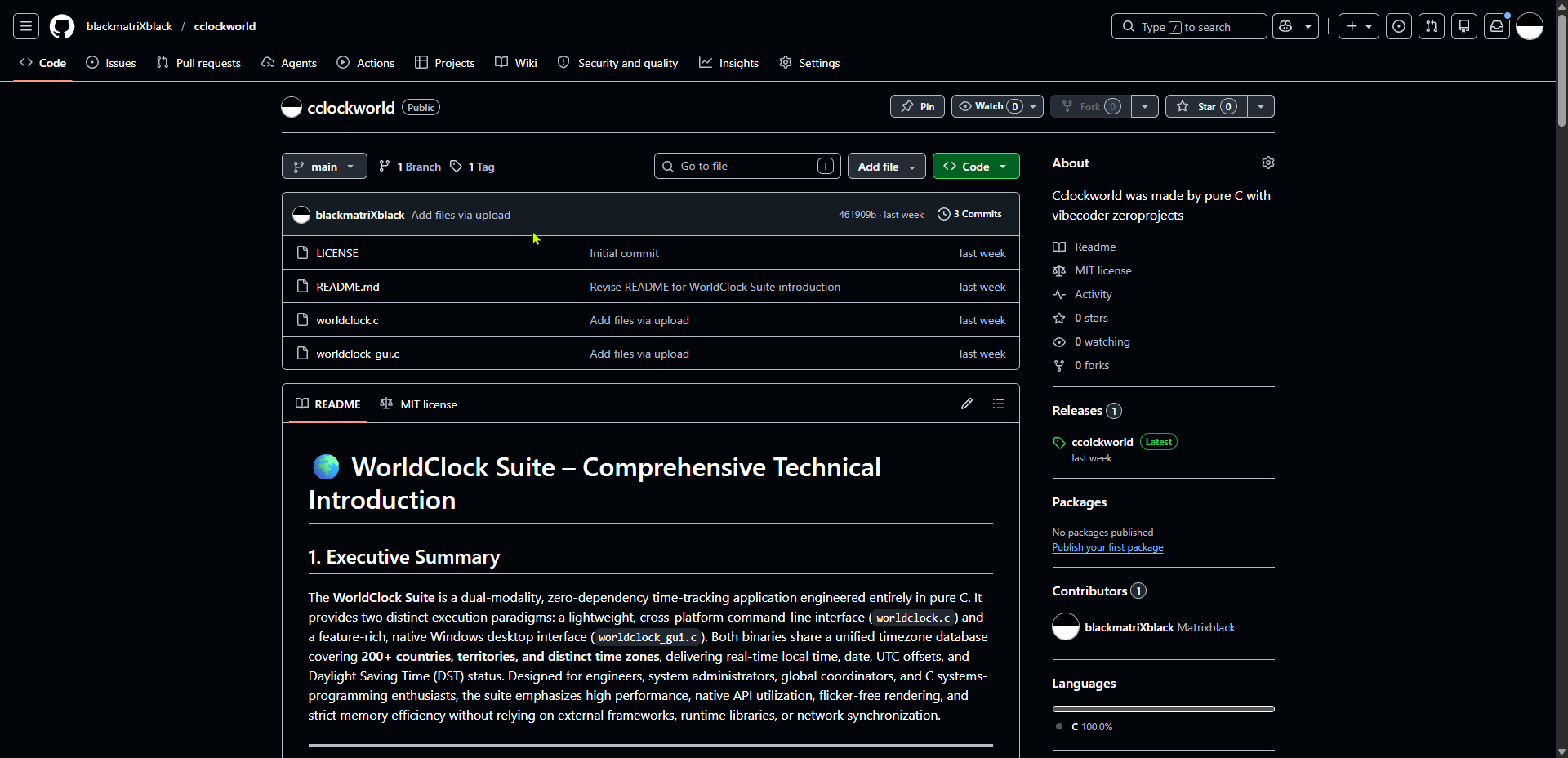Image resolution: width=1568 pixels, height=758 pixels.
Task: Click the star icon beside 0 stars
Action: coord(1059,318)
